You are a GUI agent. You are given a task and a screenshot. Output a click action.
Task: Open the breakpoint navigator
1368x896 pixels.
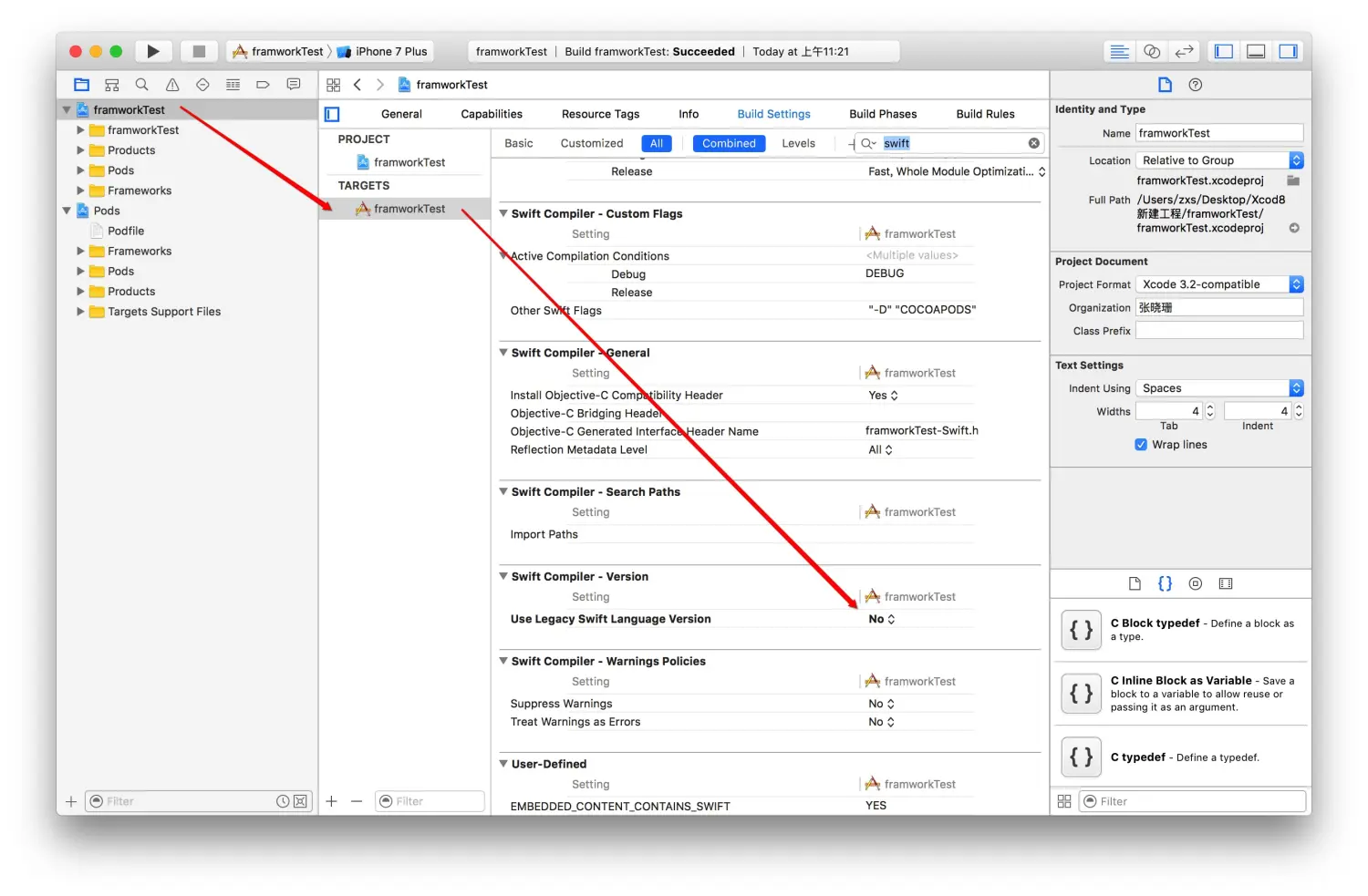tap(263, 85)
